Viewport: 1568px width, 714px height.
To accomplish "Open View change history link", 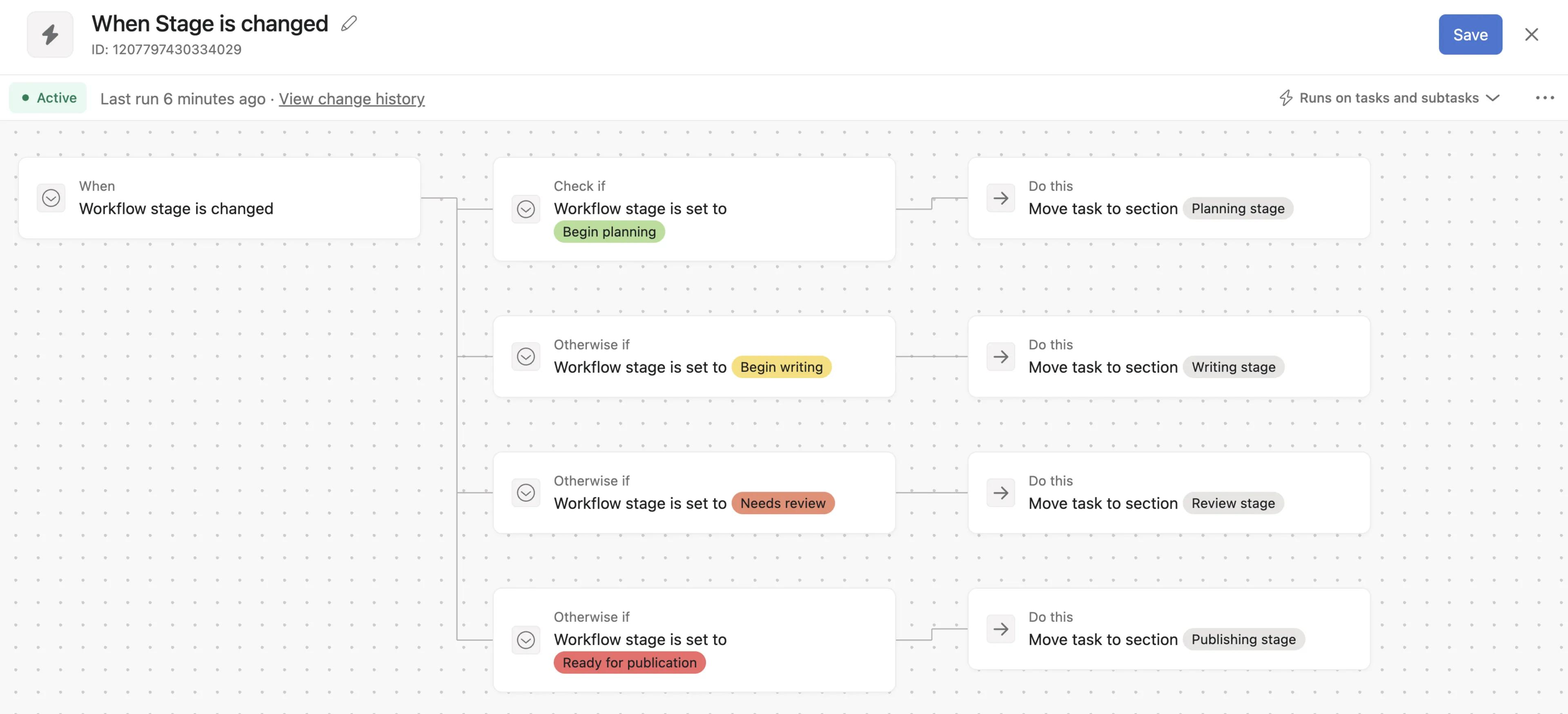I will pyautogui.click(x=351, y=99).
